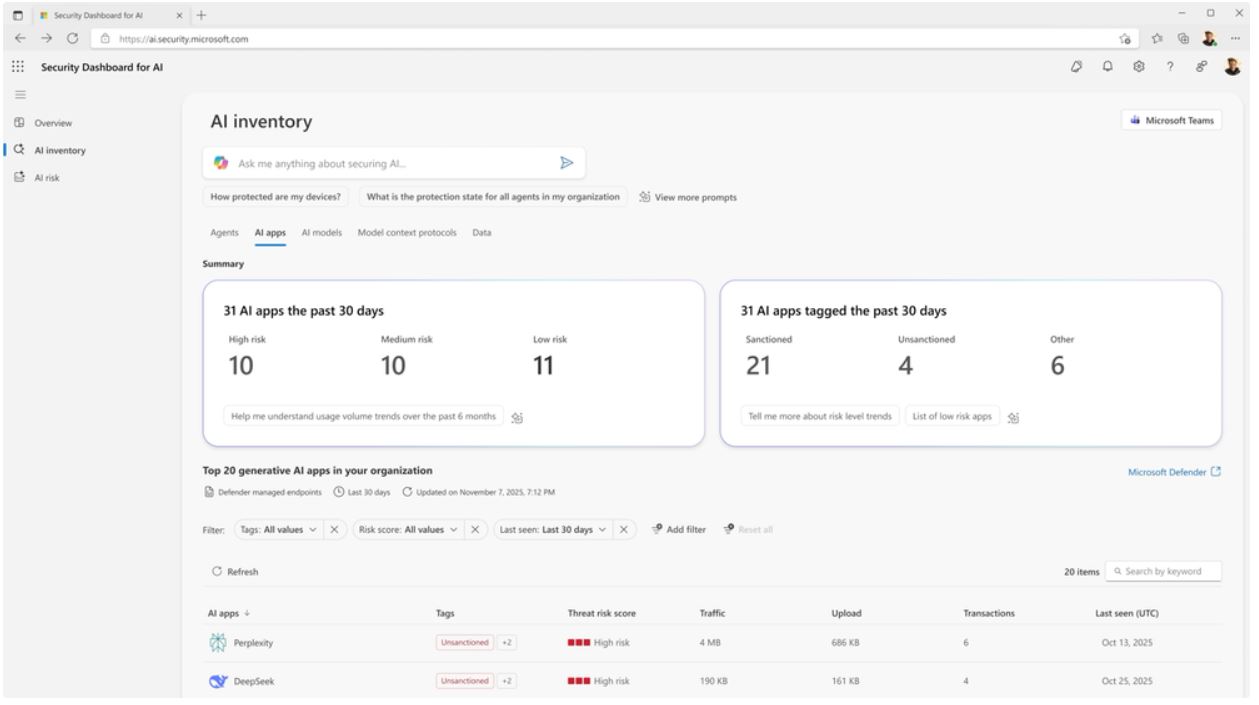
Task: Sort by the AI apps column header
Action: [x=221, y=612]
